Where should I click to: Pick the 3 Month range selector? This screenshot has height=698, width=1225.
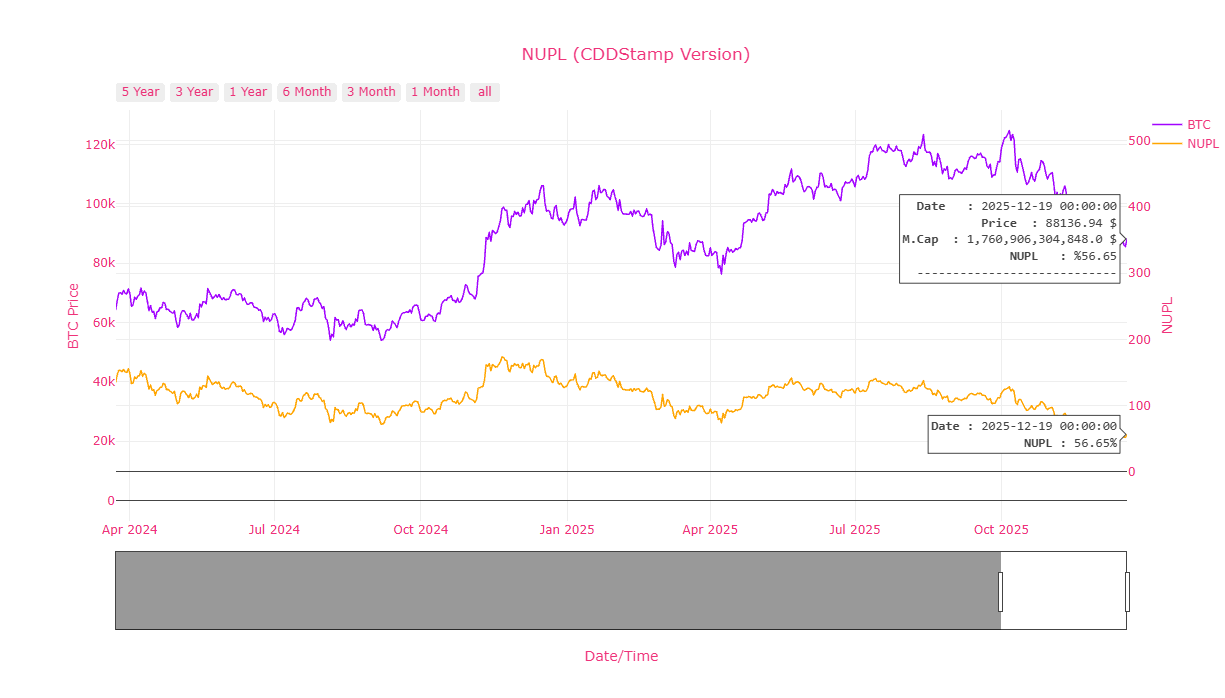(371, 92)
